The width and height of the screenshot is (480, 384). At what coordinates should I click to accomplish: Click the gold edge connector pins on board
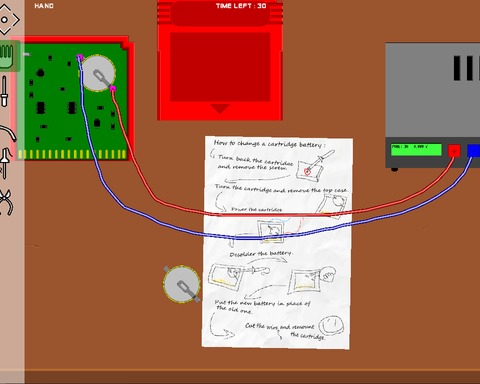click(72, 154)
